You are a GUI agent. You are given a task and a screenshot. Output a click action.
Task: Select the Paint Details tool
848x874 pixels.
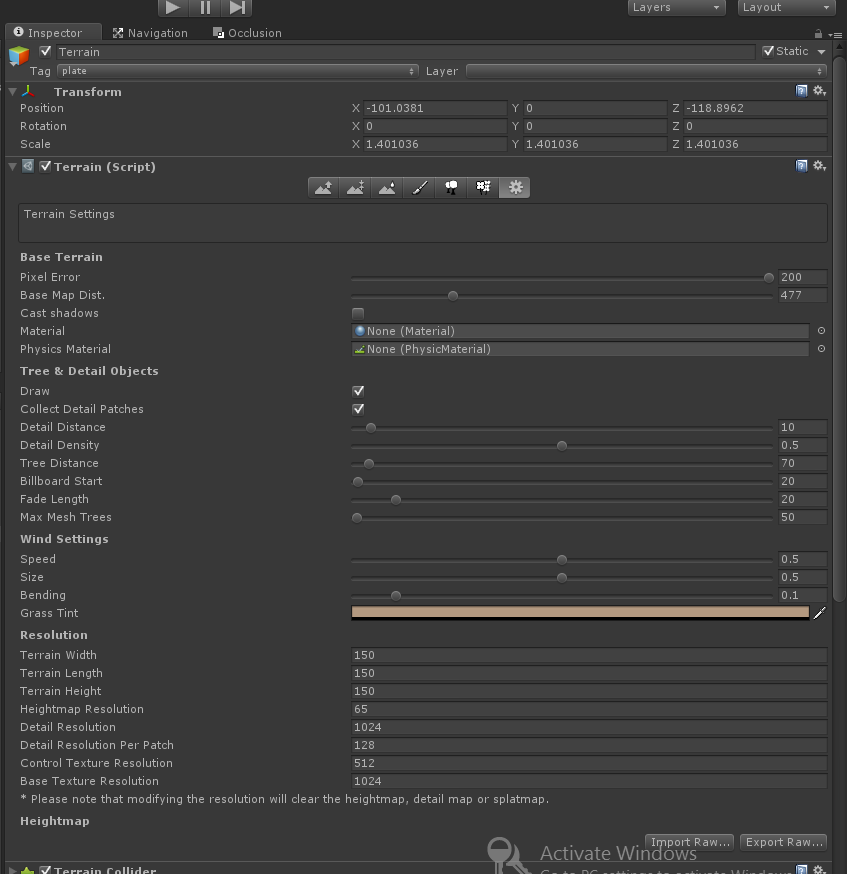[x=483, y=187]
